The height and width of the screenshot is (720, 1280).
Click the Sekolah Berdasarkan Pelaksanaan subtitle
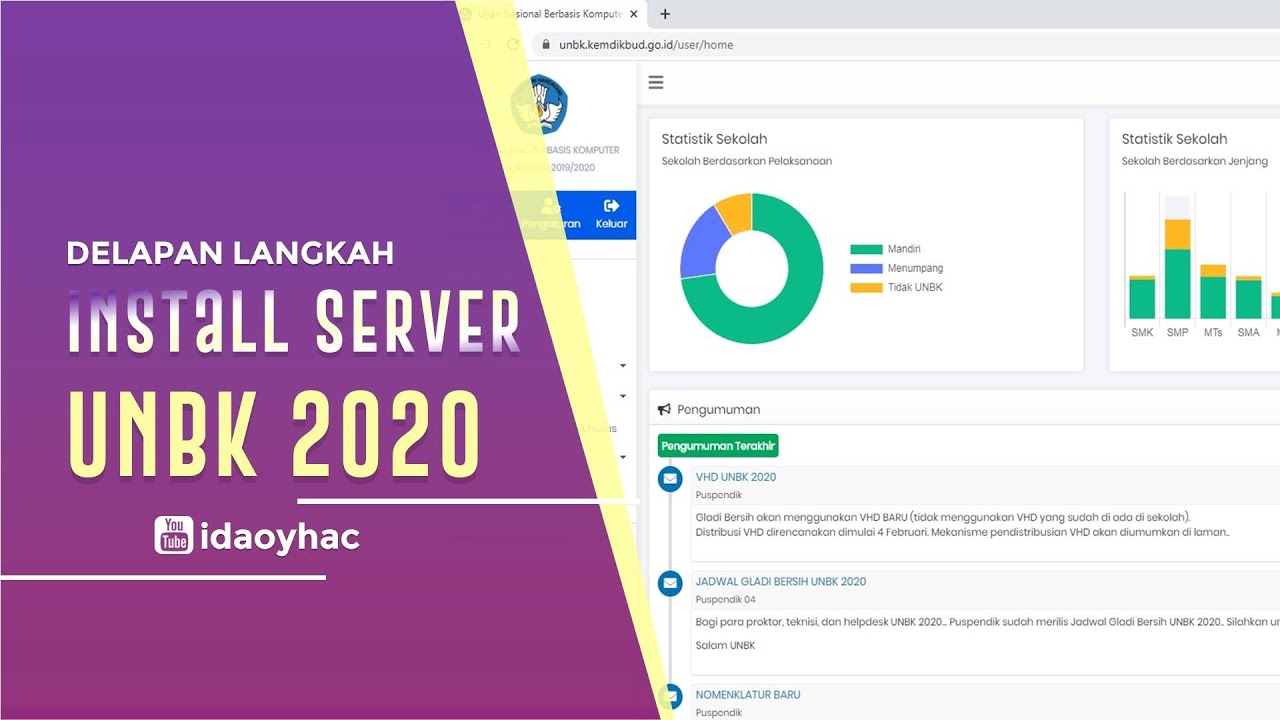(x=746, y=161)
